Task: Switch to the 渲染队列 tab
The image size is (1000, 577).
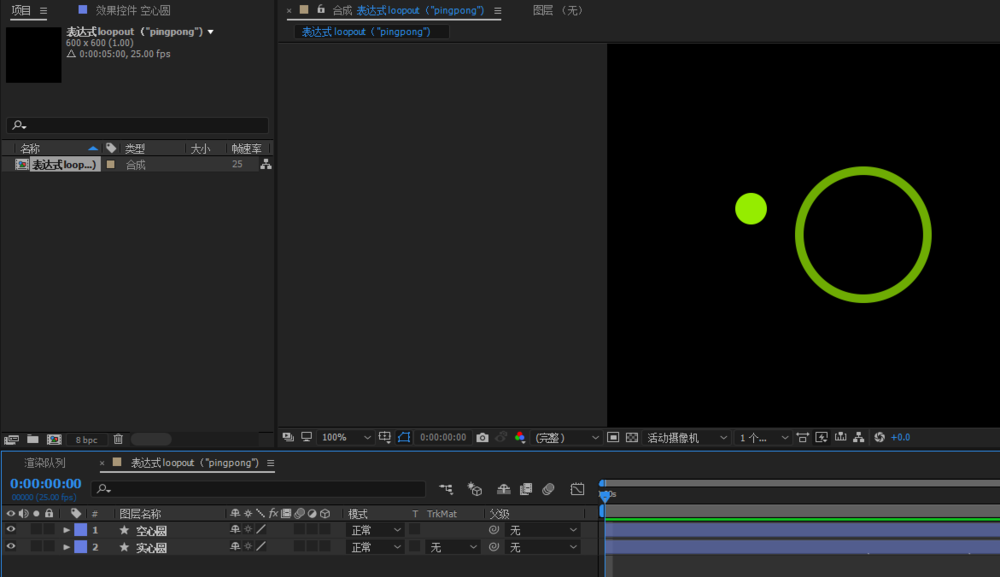Action: [x=45, y=463]
